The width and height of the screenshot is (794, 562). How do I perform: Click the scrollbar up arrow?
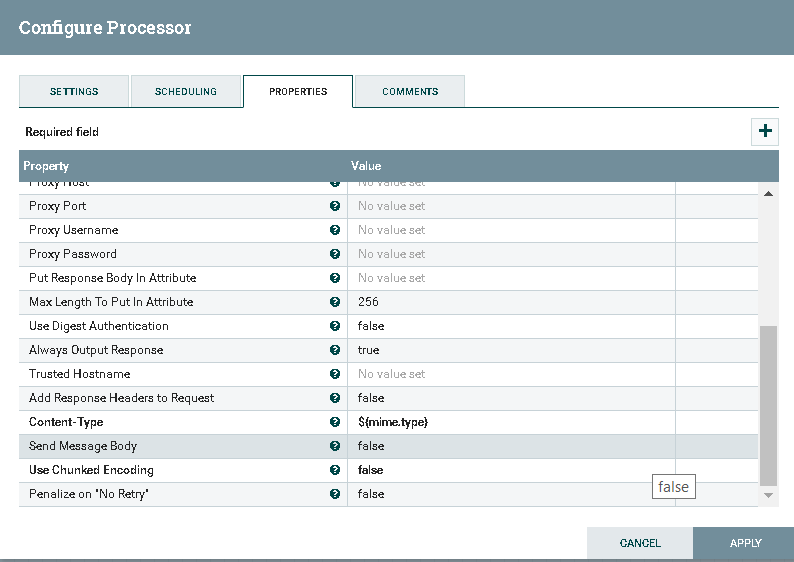[x=768, y=193]
